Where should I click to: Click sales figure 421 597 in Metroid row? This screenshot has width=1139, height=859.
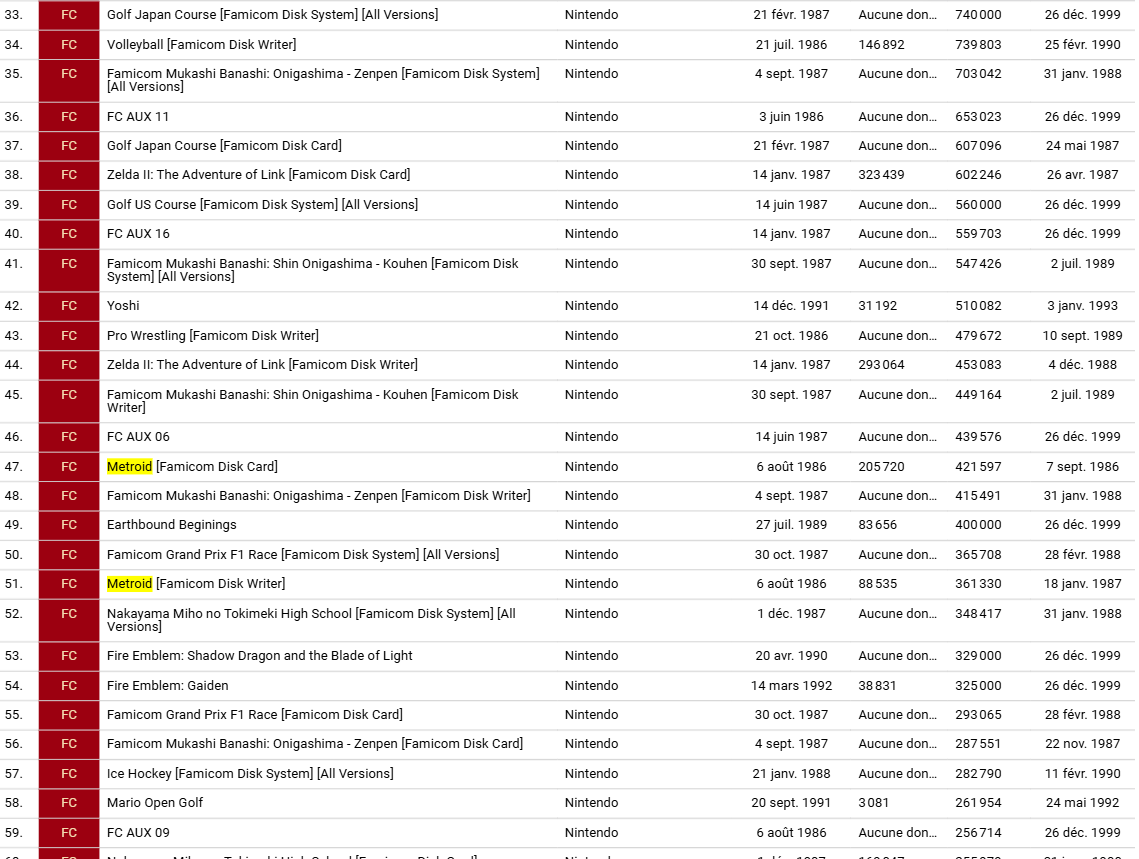pos(978,466)
